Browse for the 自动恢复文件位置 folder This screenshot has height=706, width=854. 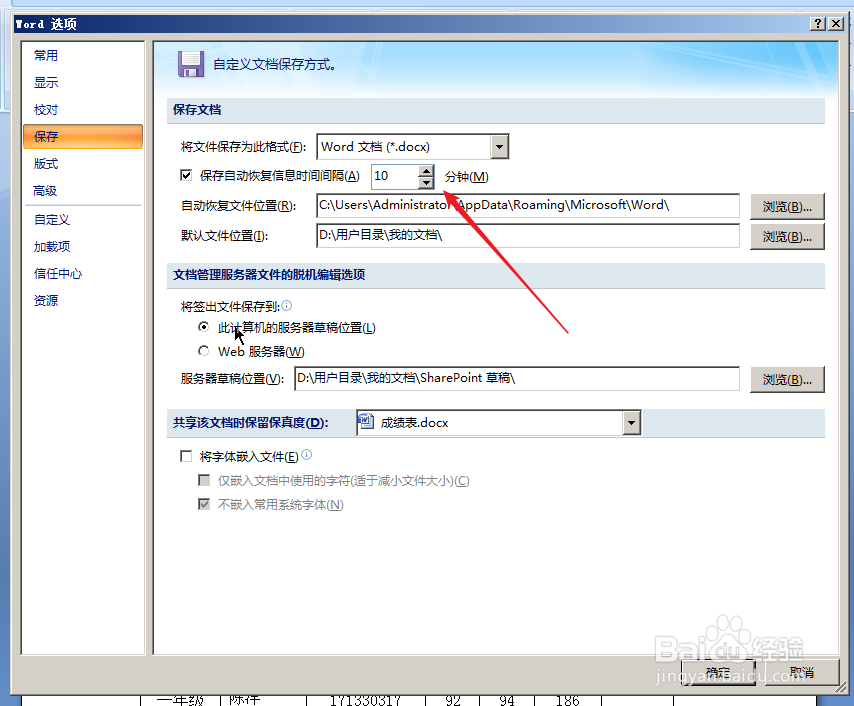click(x=787, y=206)
